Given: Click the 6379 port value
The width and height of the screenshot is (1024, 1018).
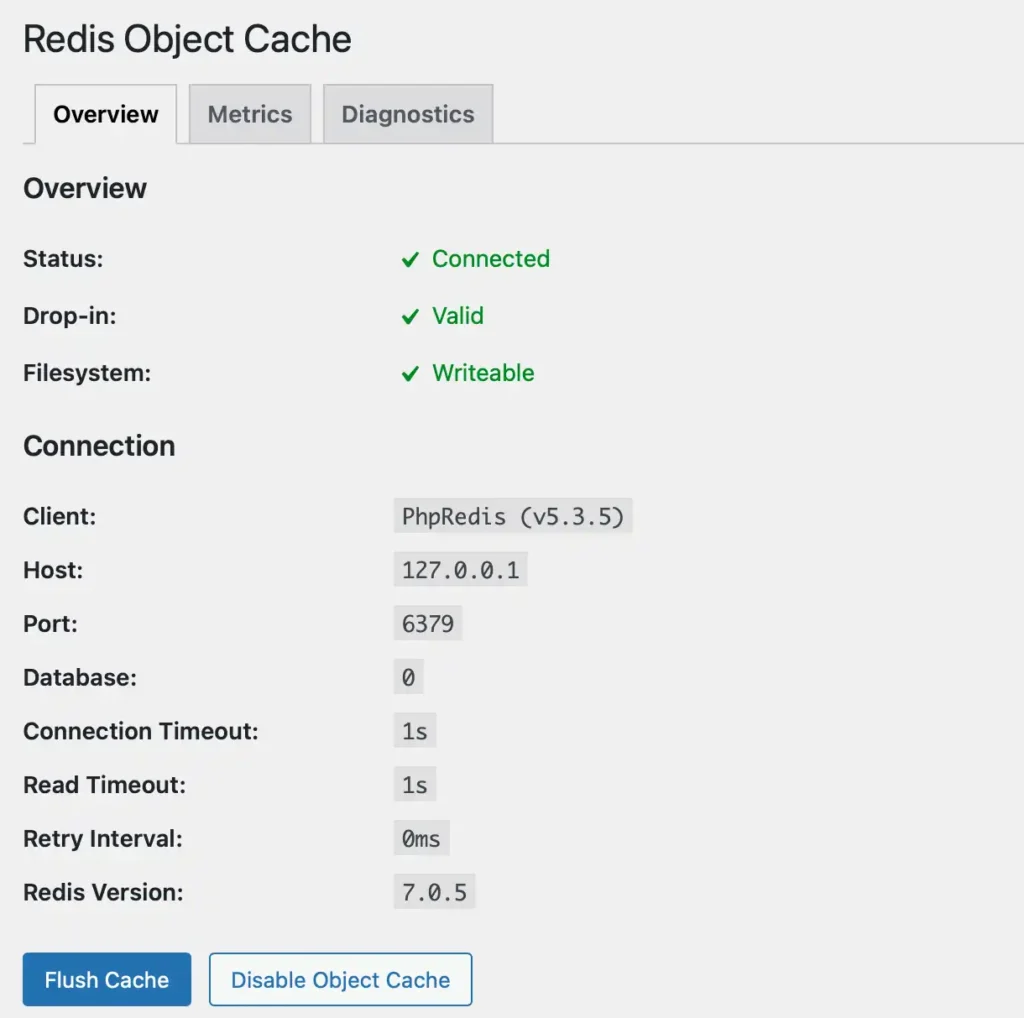Looking at the screenshot, I should click(428, 624).
